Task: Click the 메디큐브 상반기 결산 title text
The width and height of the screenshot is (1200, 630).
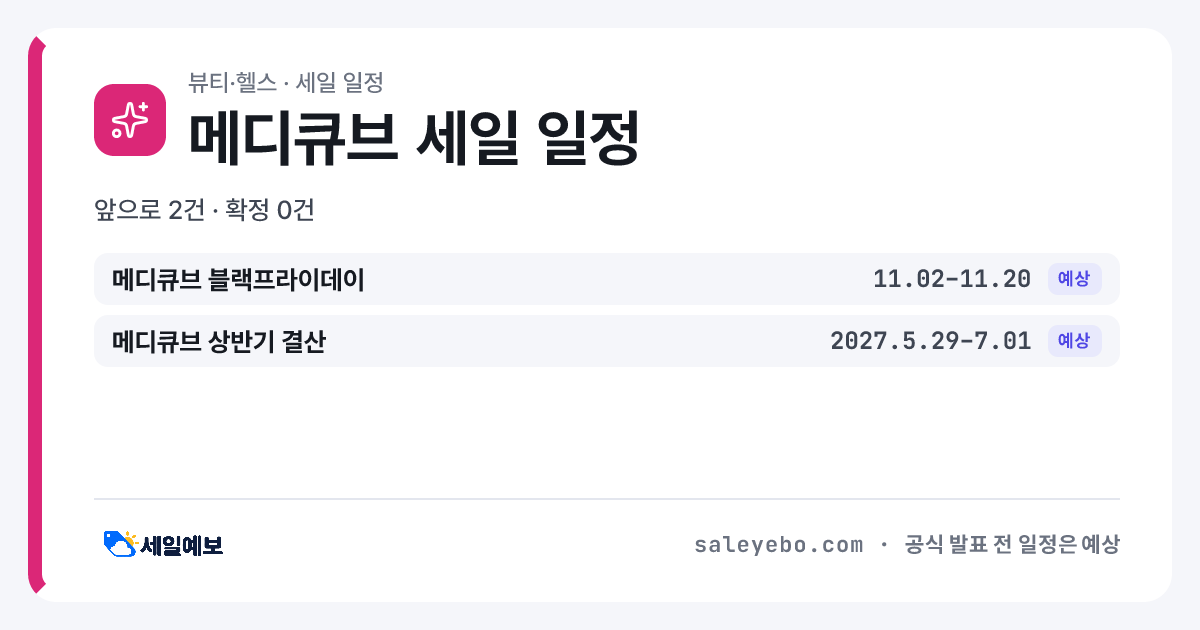Action: [x=219, y=341]
